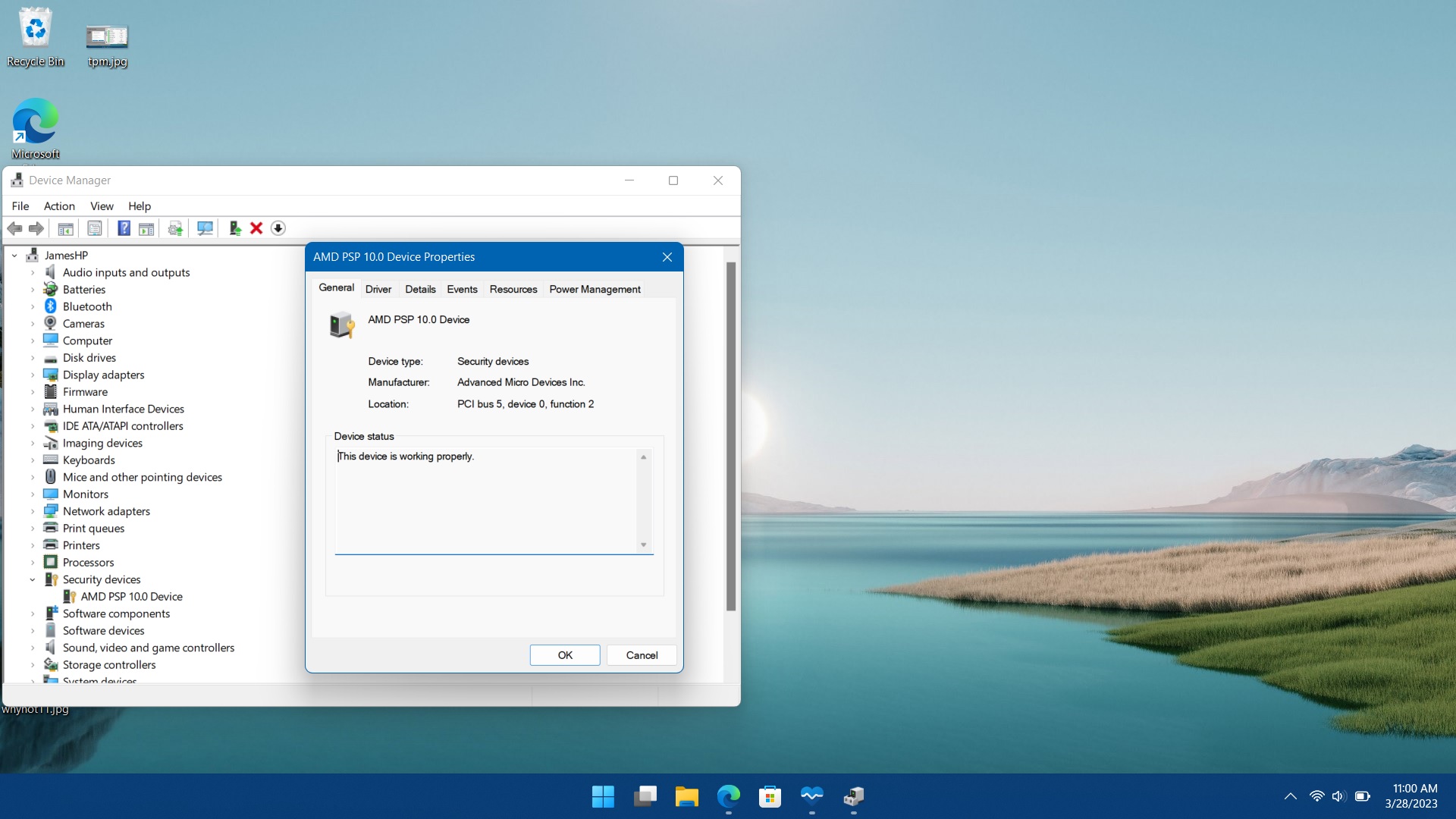Click the Scan for hardware changes toolbar icon

205,228
